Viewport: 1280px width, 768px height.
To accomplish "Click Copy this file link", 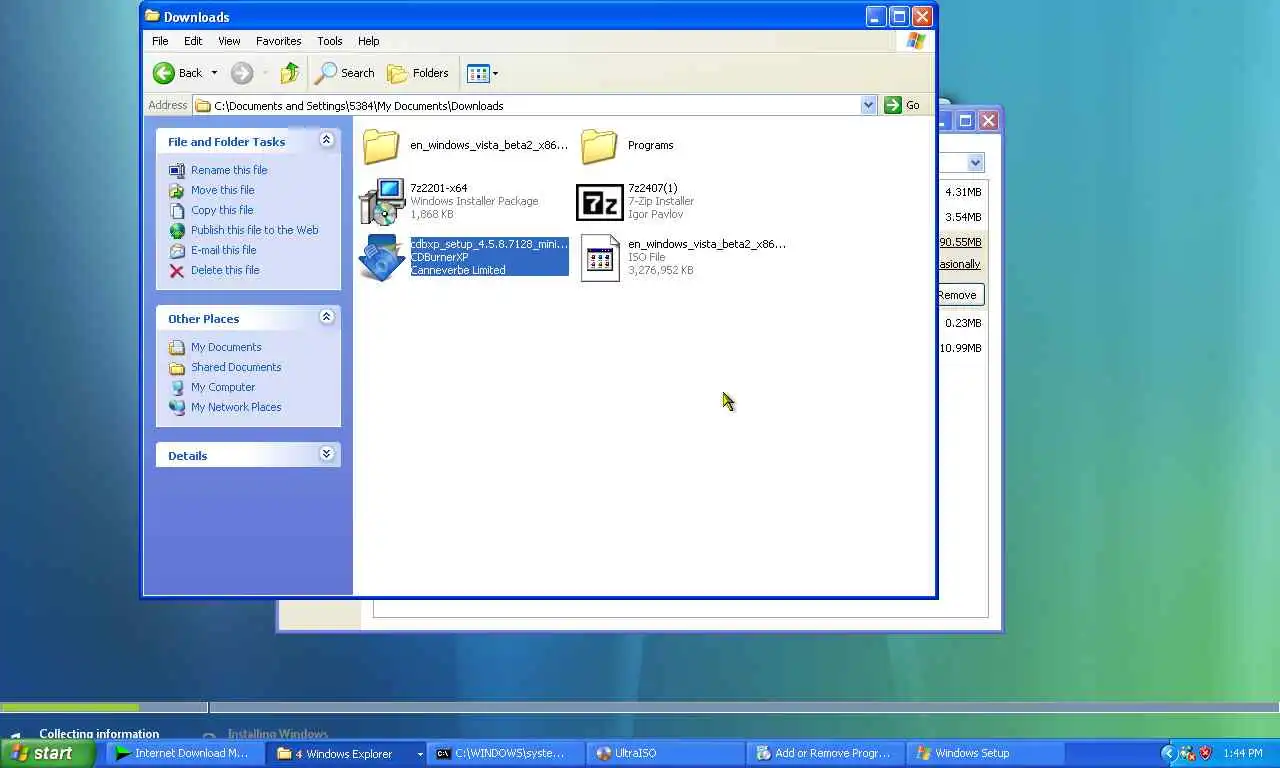I will pos(222,210).
